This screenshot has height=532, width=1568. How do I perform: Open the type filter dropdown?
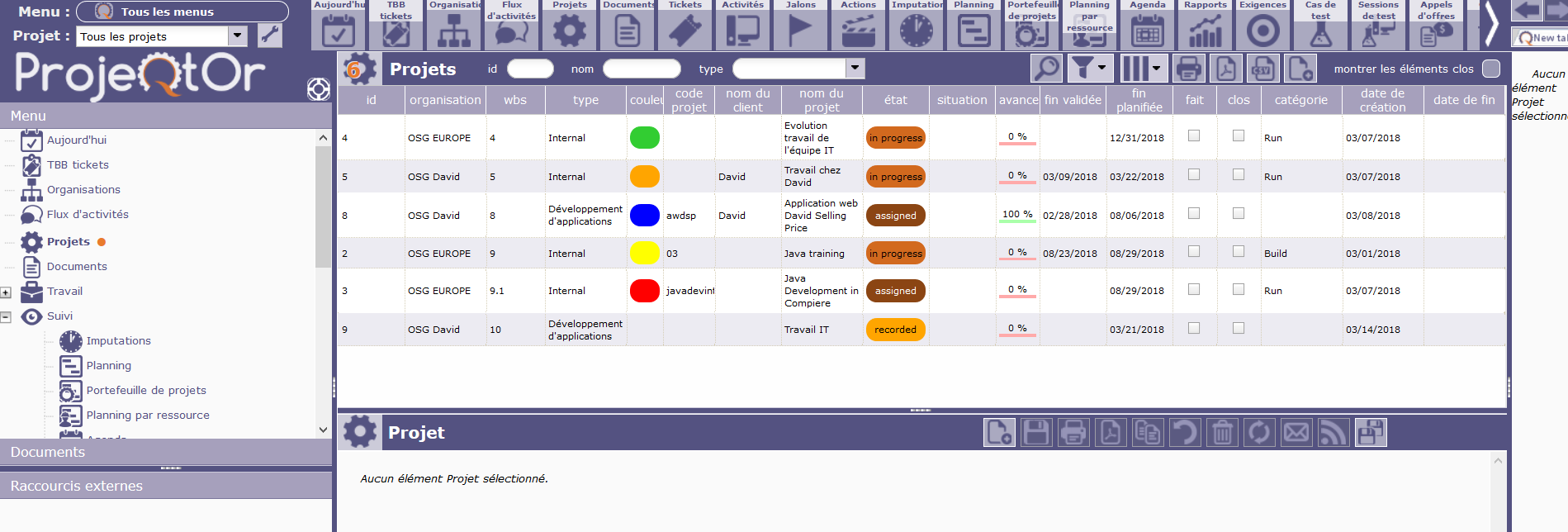855,69
